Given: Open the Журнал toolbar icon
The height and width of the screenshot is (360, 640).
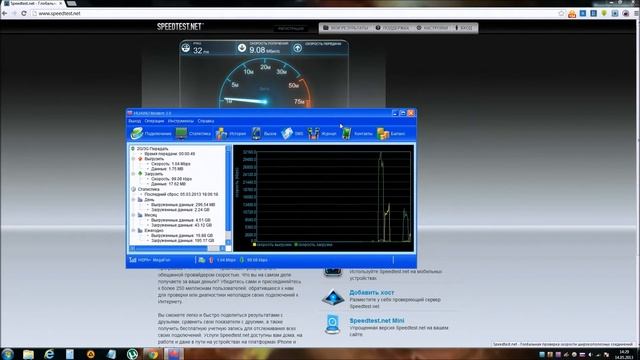Looking at the screenshot, I should coord(313,133).
